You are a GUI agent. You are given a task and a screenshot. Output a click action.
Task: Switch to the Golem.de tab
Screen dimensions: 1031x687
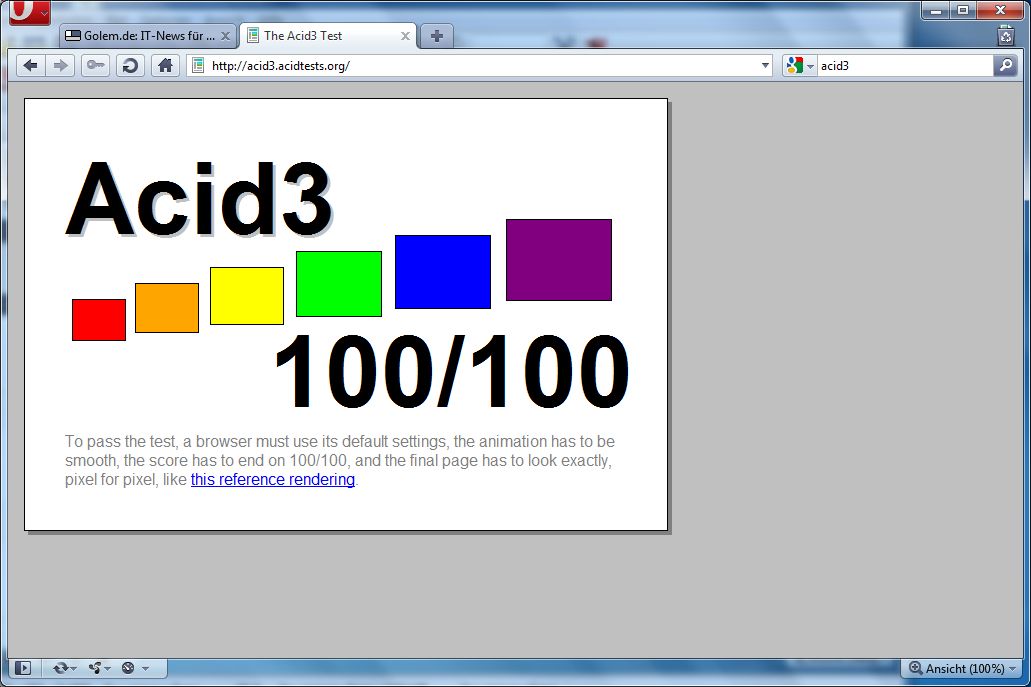(x=140, y=34)
